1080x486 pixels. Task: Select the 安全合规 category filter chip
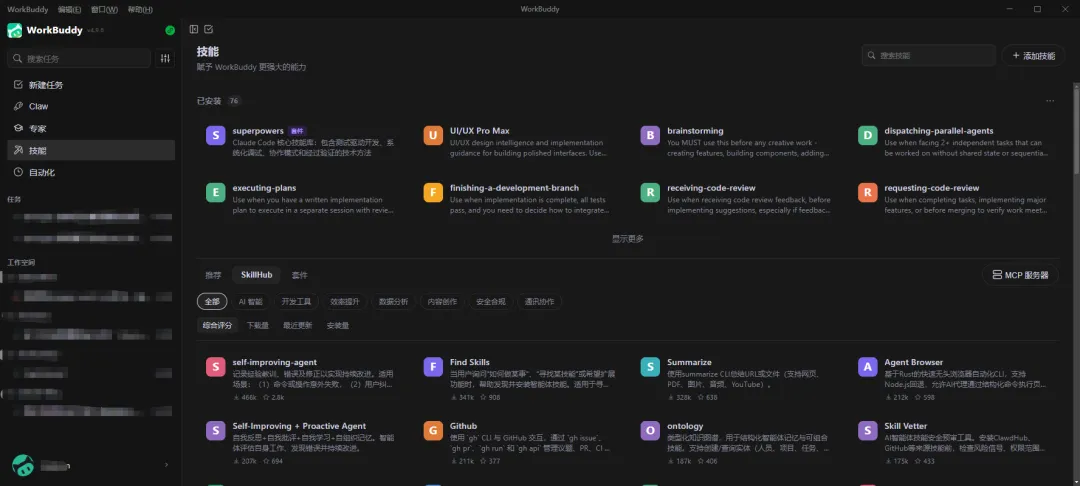tap(491, 302)
